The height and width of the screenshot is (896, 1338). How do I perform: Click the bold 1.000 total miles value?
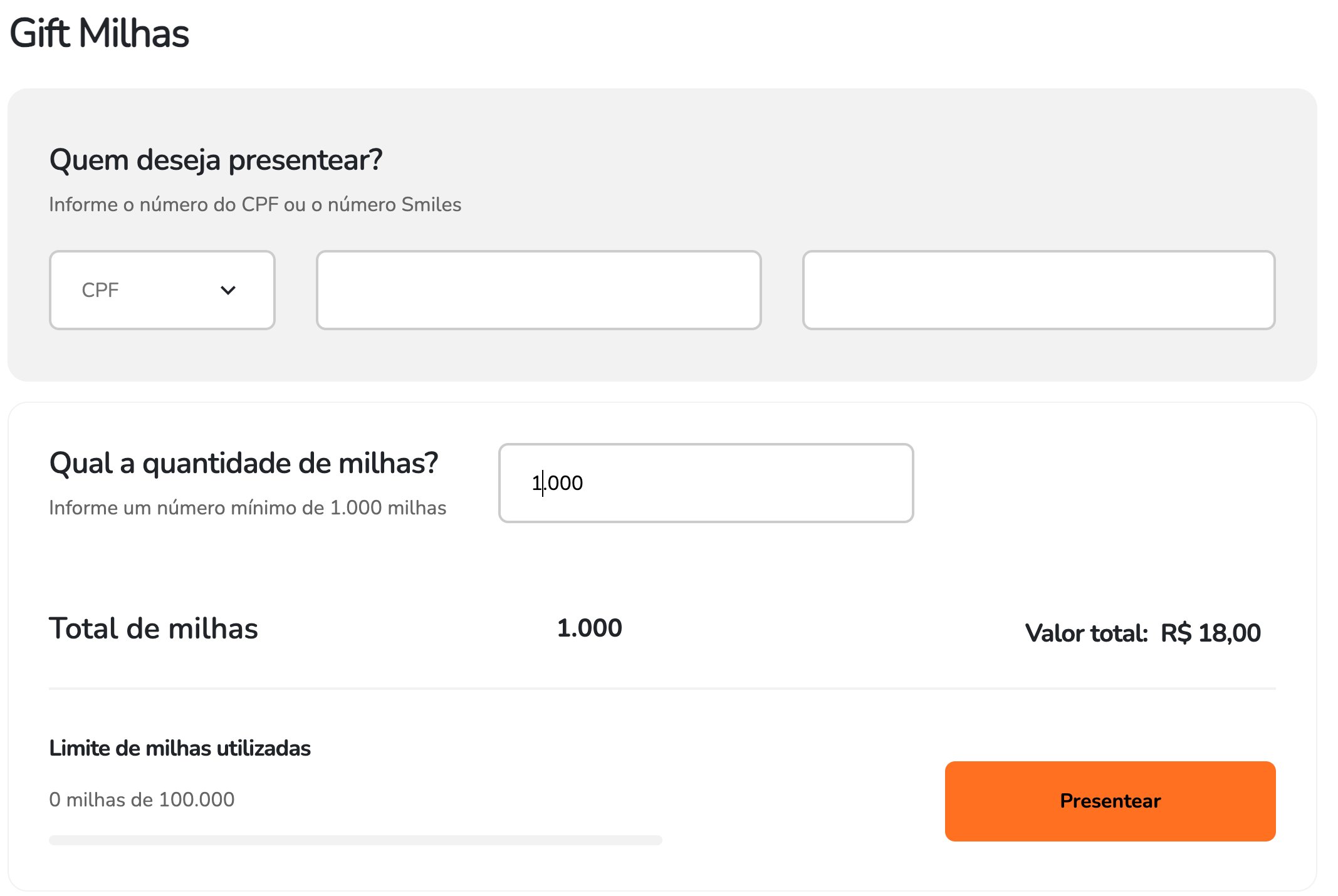(x=589, y=628)
